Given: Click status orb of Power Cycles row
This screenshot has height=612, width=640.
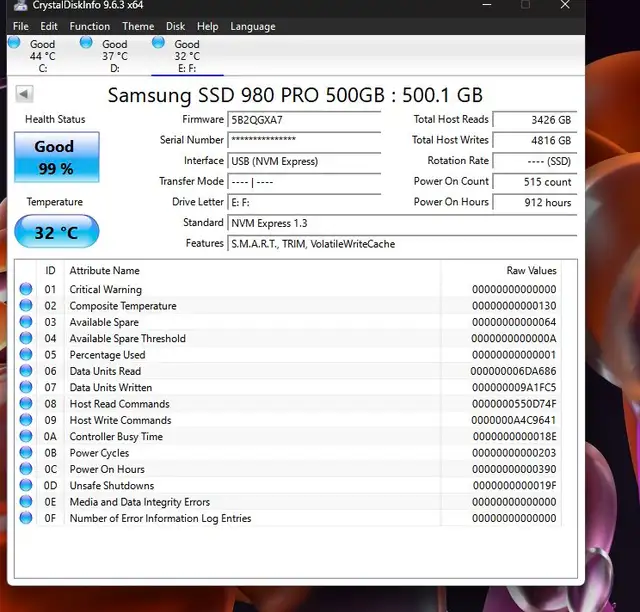Looking at the screenshot, I should 26,452.
